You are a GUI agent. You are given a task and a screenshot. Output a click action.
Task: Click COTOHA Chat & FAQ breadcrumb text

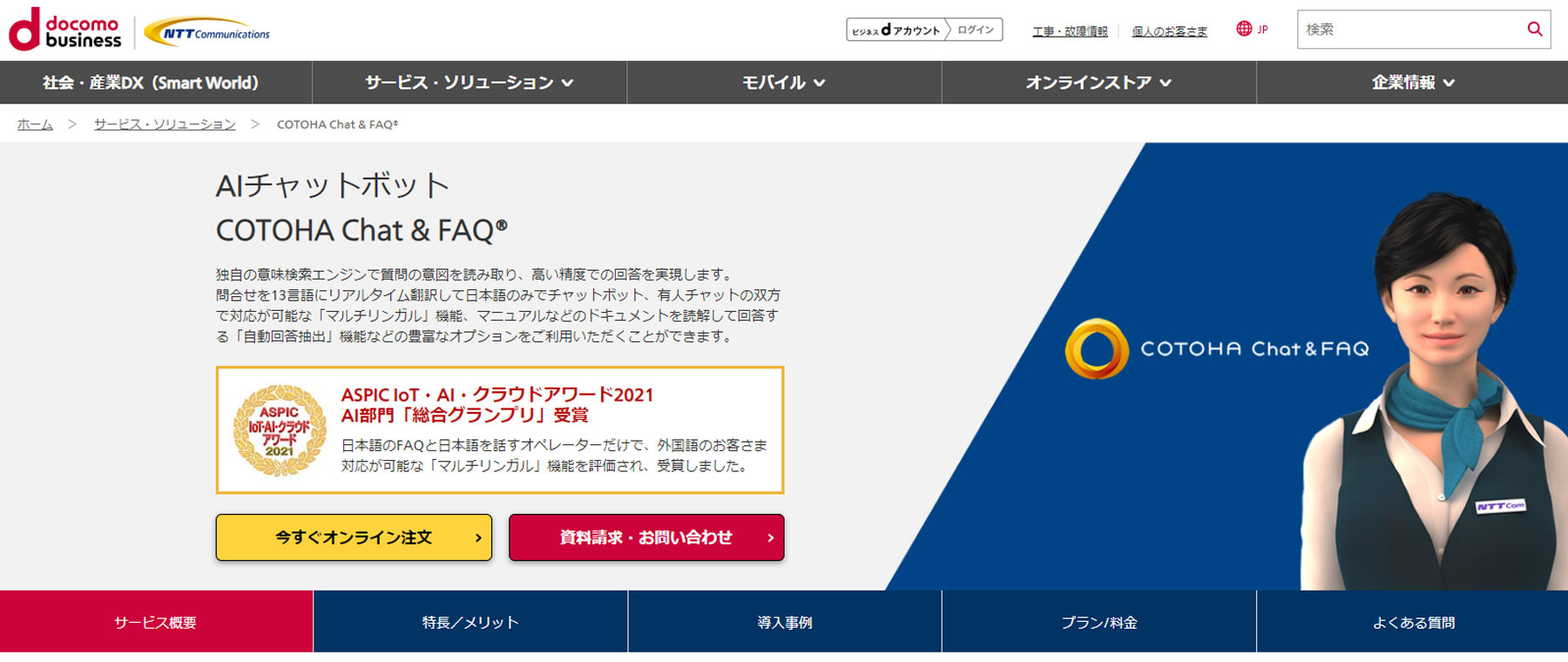pos(337,125)
